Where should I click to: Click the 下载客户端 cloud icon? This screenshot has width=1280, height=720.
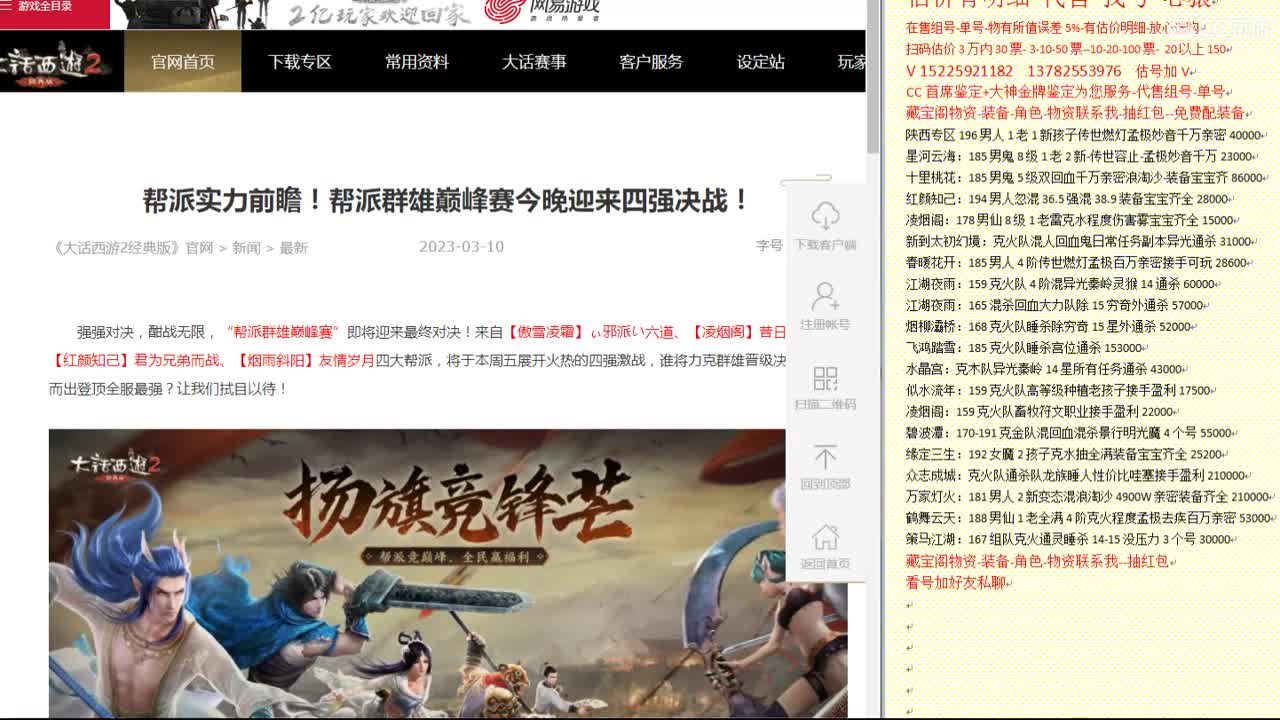[825, 215]
